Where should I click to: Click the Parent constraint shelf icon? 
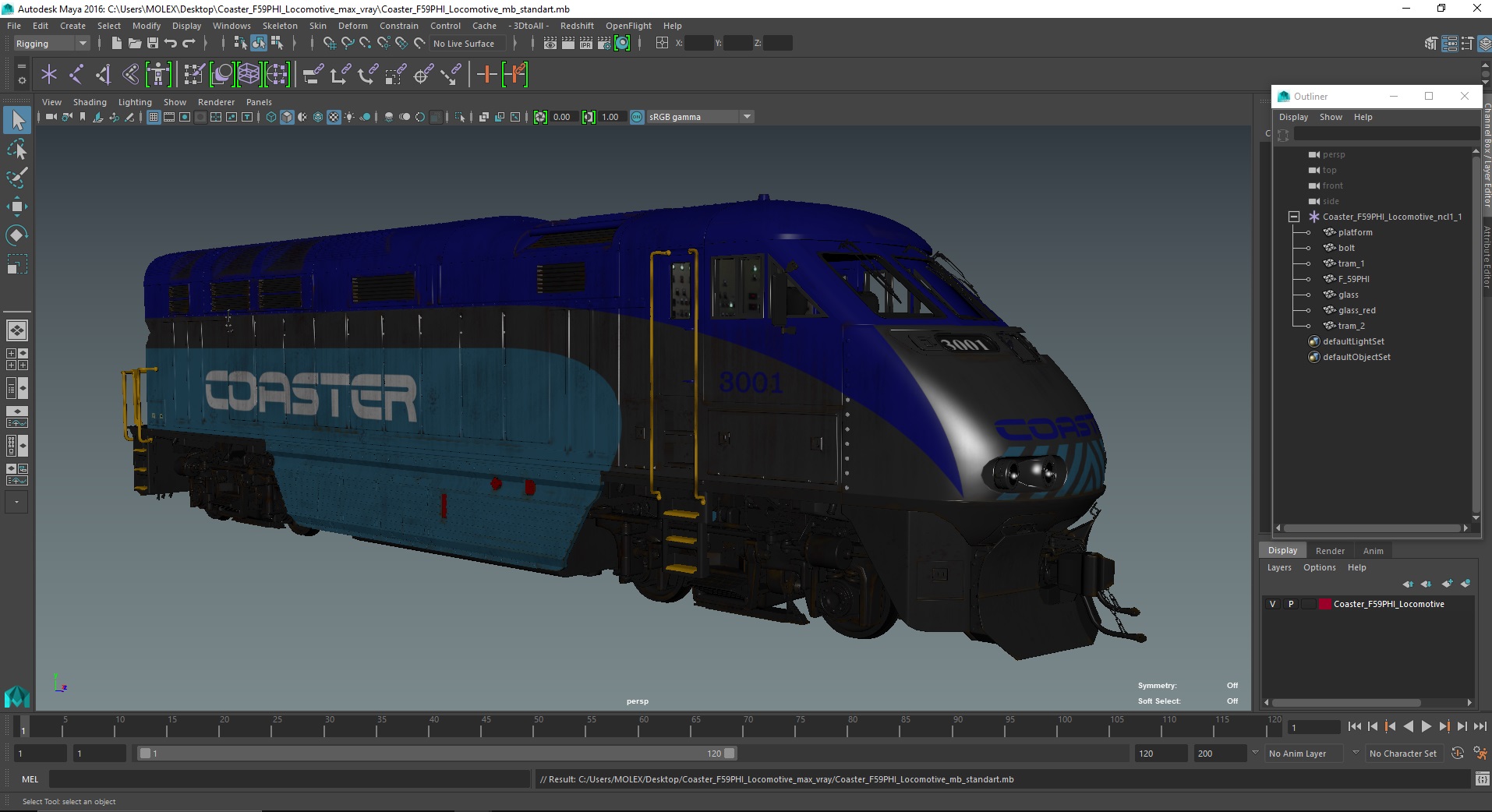tap(313, 75)
